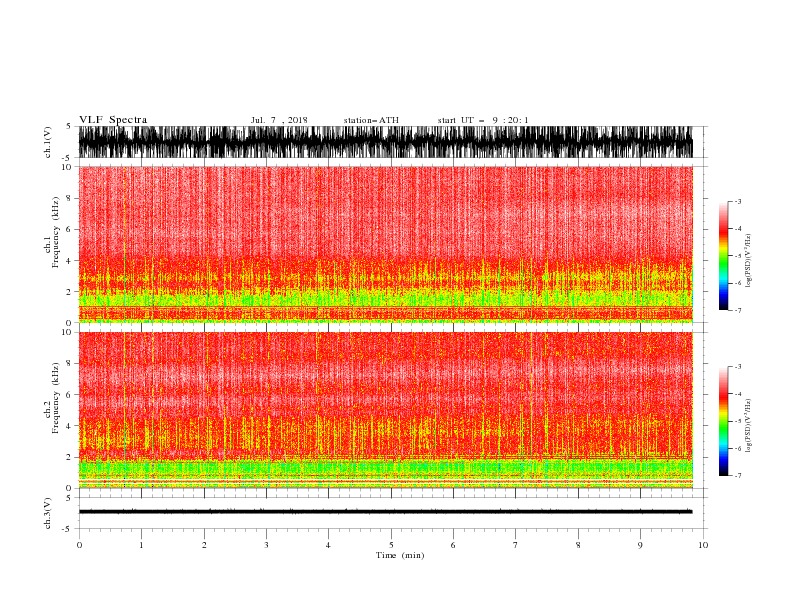
Task: Click the ch.2 frequency spectrogram panel
Action: [x=386, y=410]
